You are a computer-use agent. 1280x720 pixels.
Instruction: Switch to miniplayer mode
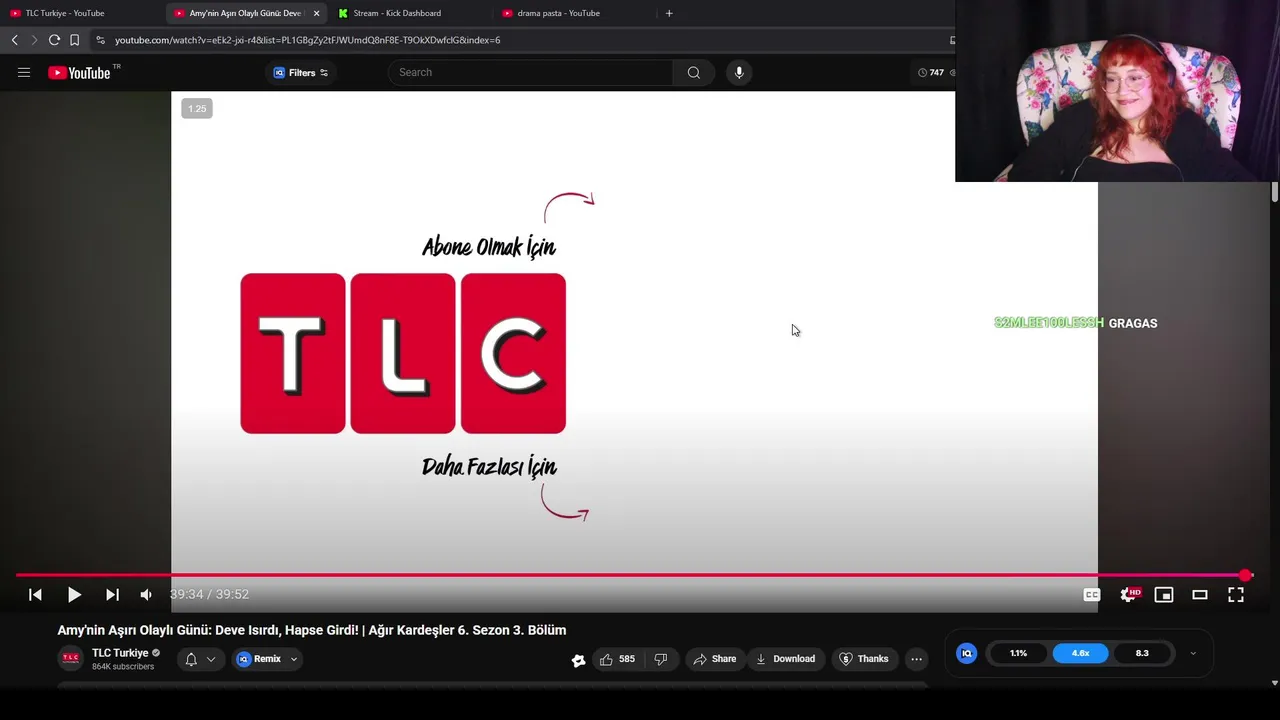1164,594
